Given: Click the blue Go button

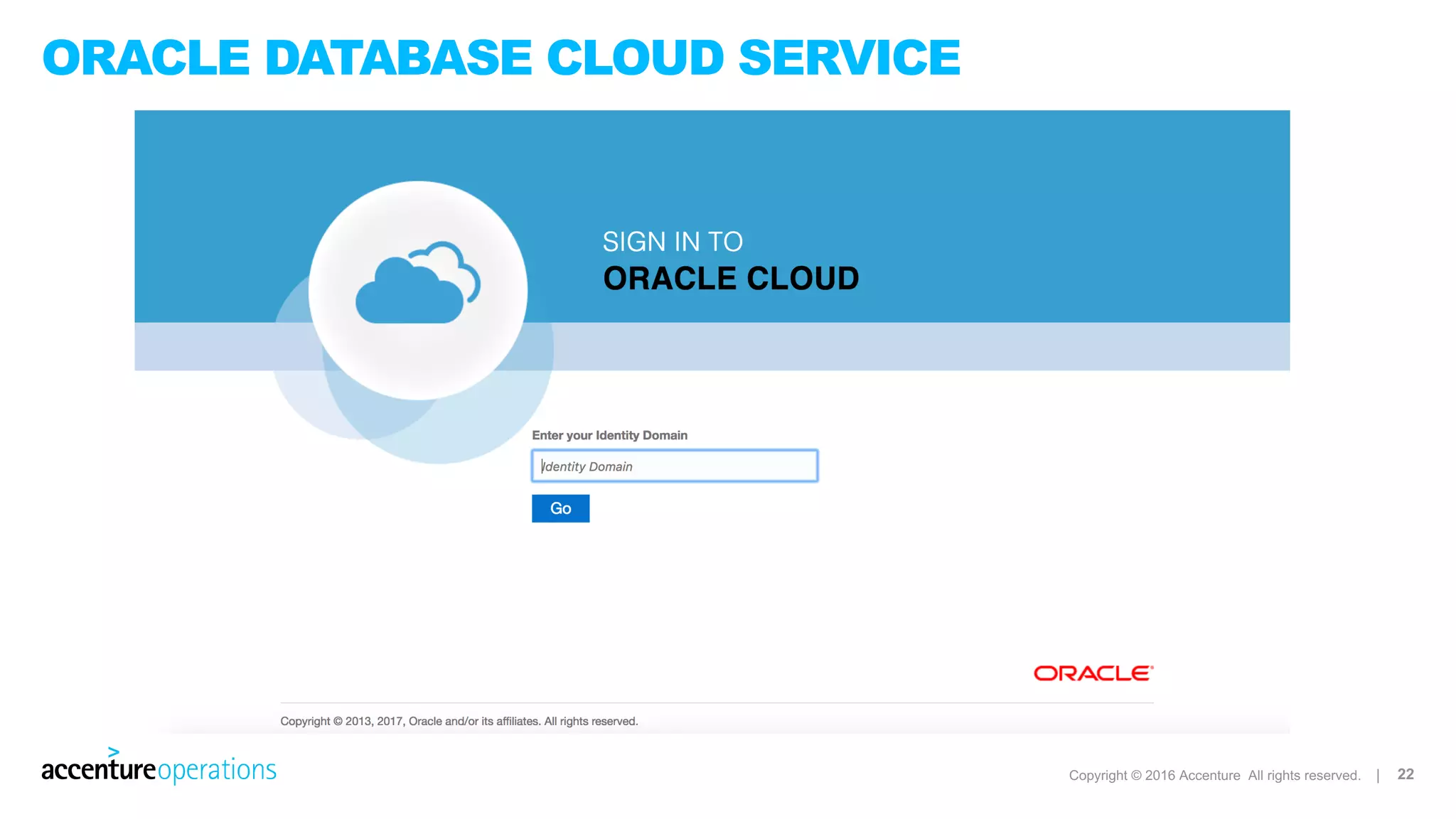Looking at the screenshot, I should click(560, 508).
